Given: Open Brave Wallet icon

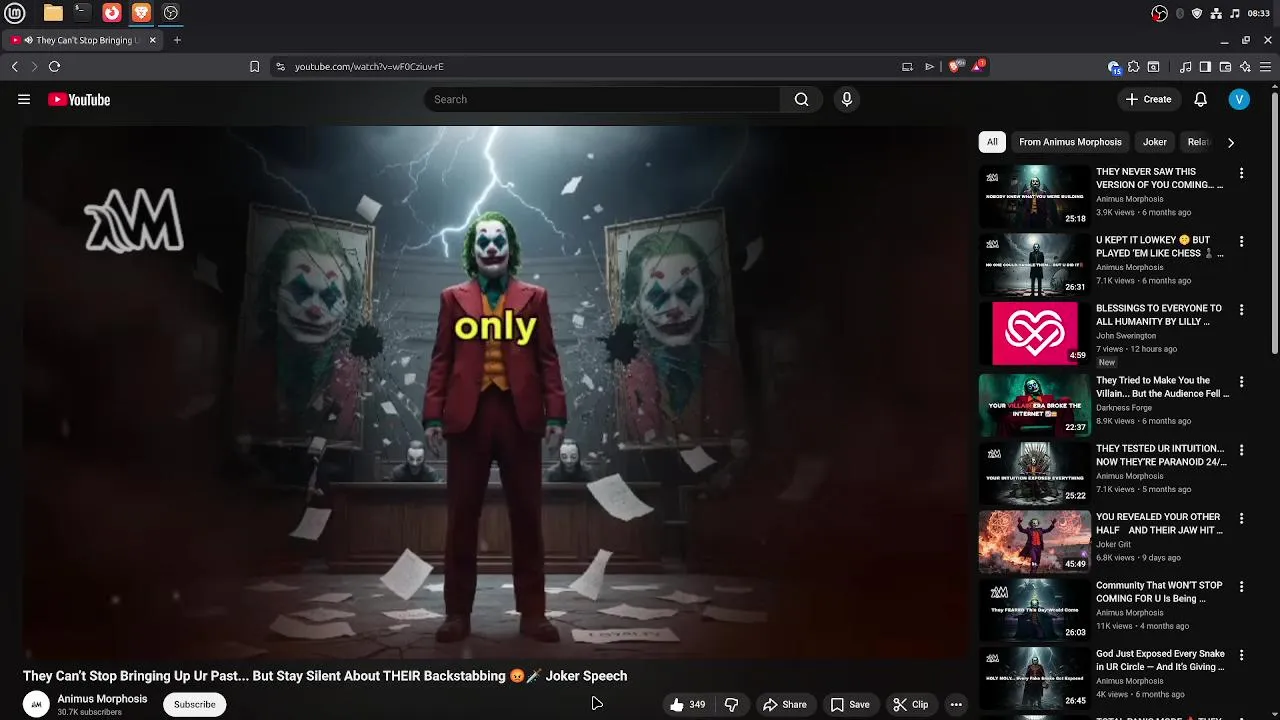Looking at the screenshot, I should point(1225,67).
